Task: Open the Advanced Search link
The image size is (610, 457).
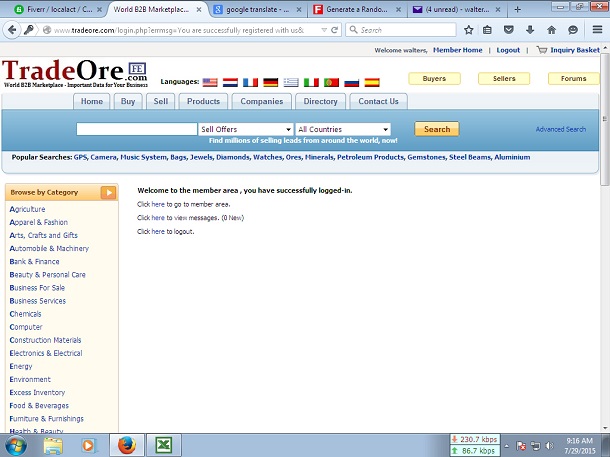Action: (561, 129)
